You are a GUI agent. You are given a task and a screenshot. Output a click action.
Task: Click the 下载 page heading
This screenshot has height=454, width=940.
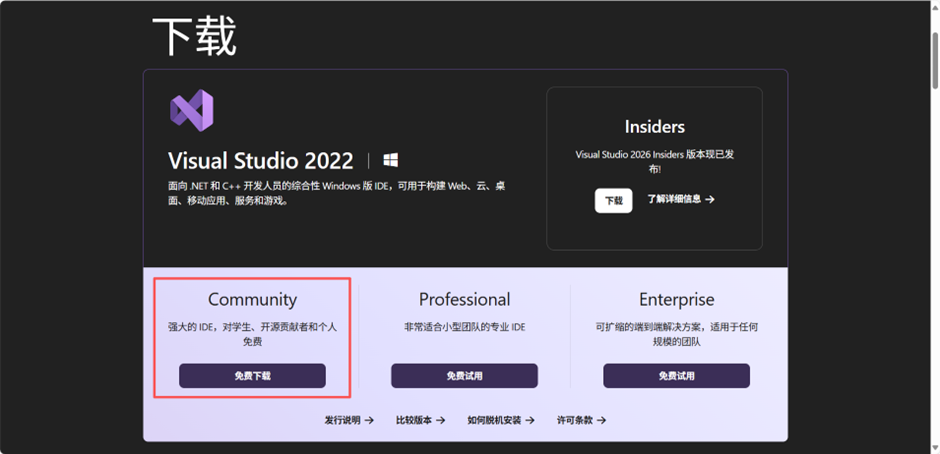tap(194, 37)
